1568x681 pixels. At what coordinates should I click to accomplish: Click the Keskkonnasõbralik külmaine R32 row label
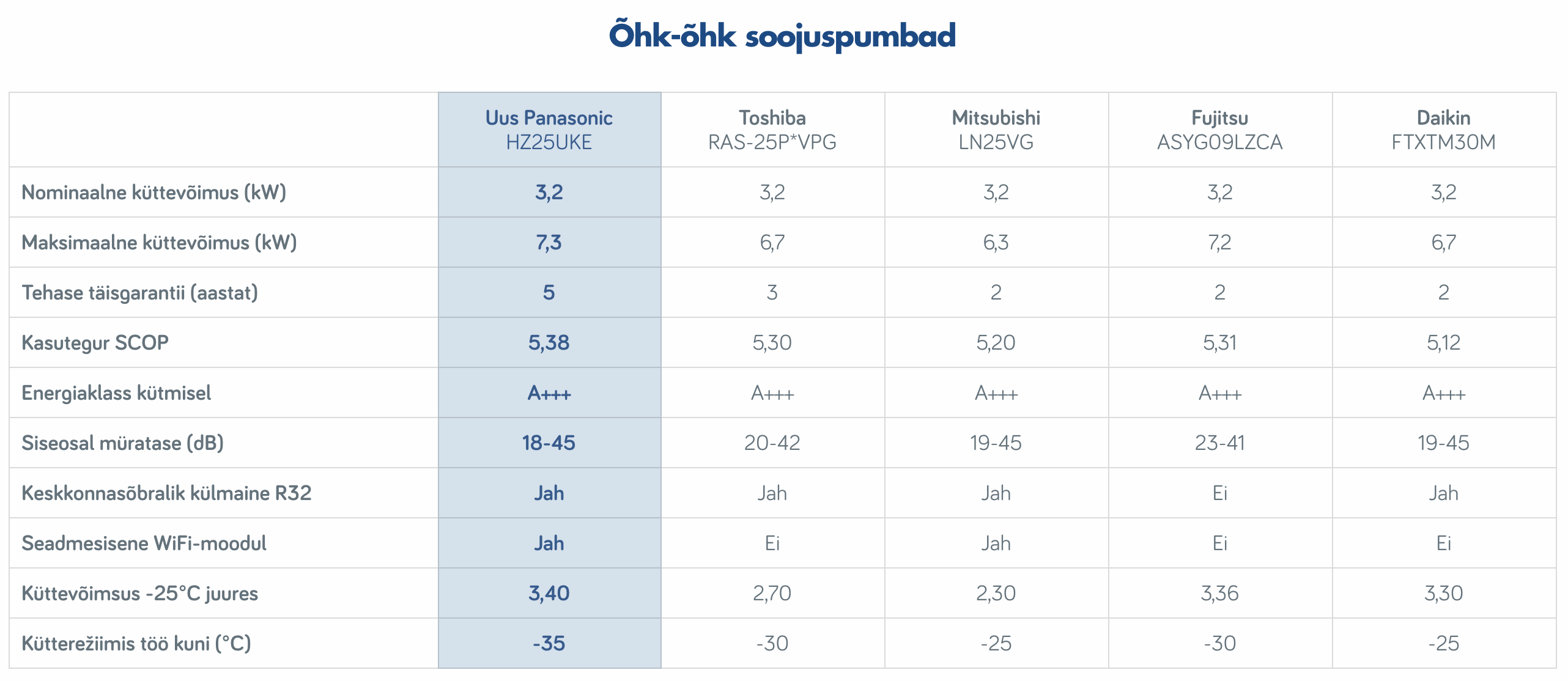[x=166, y=493]
